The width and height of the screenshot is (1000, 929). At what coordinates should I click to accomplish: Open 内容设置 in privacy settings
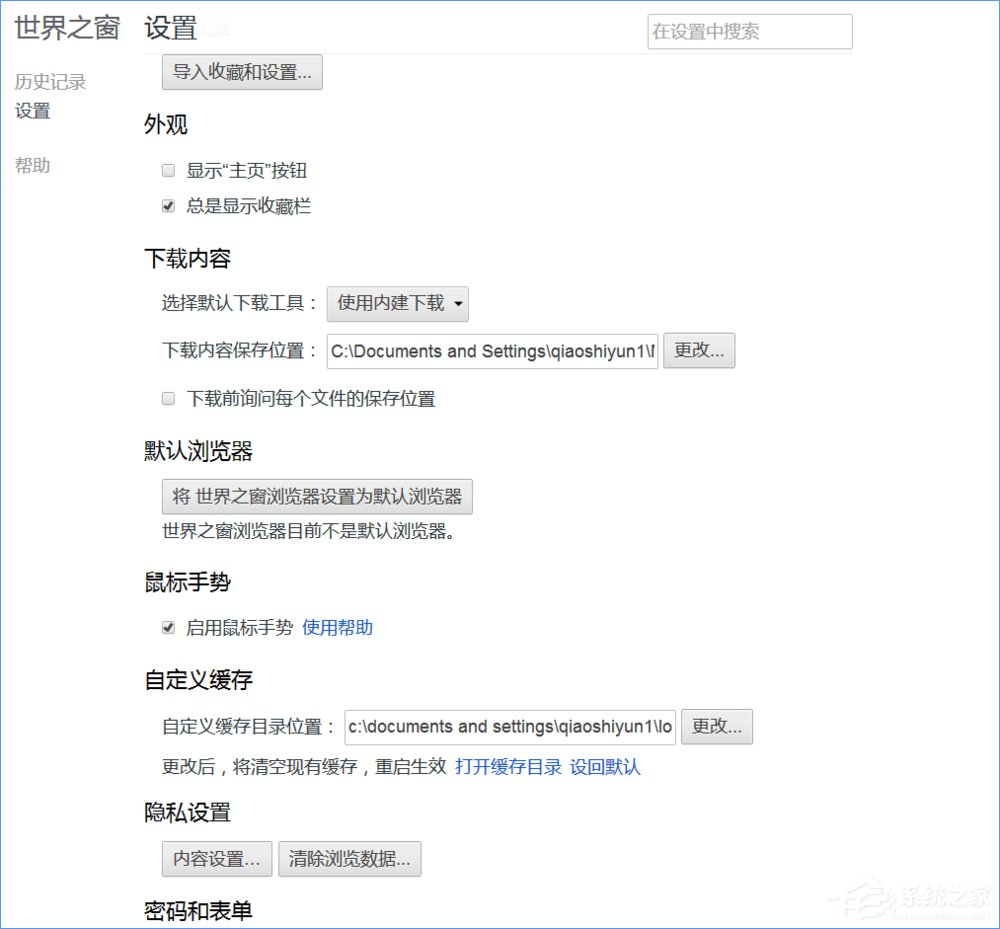216,859
